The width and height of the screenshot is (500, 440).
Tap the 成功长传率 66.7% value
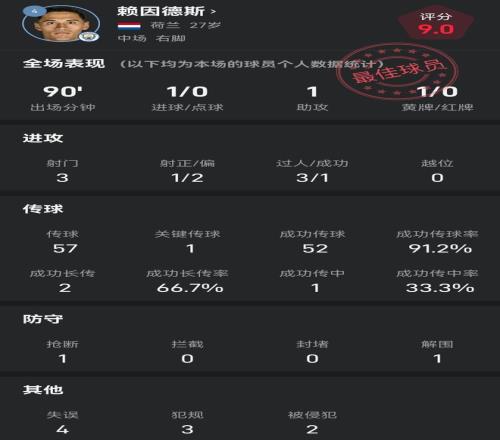pyautogui.click(x=190, y=288)
